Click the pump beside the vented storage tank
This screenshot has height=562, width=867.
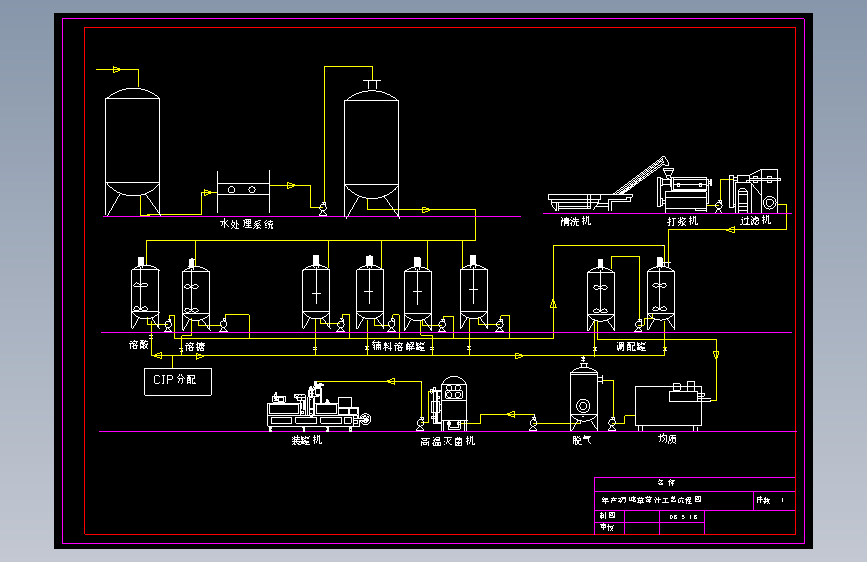point(323,209)
